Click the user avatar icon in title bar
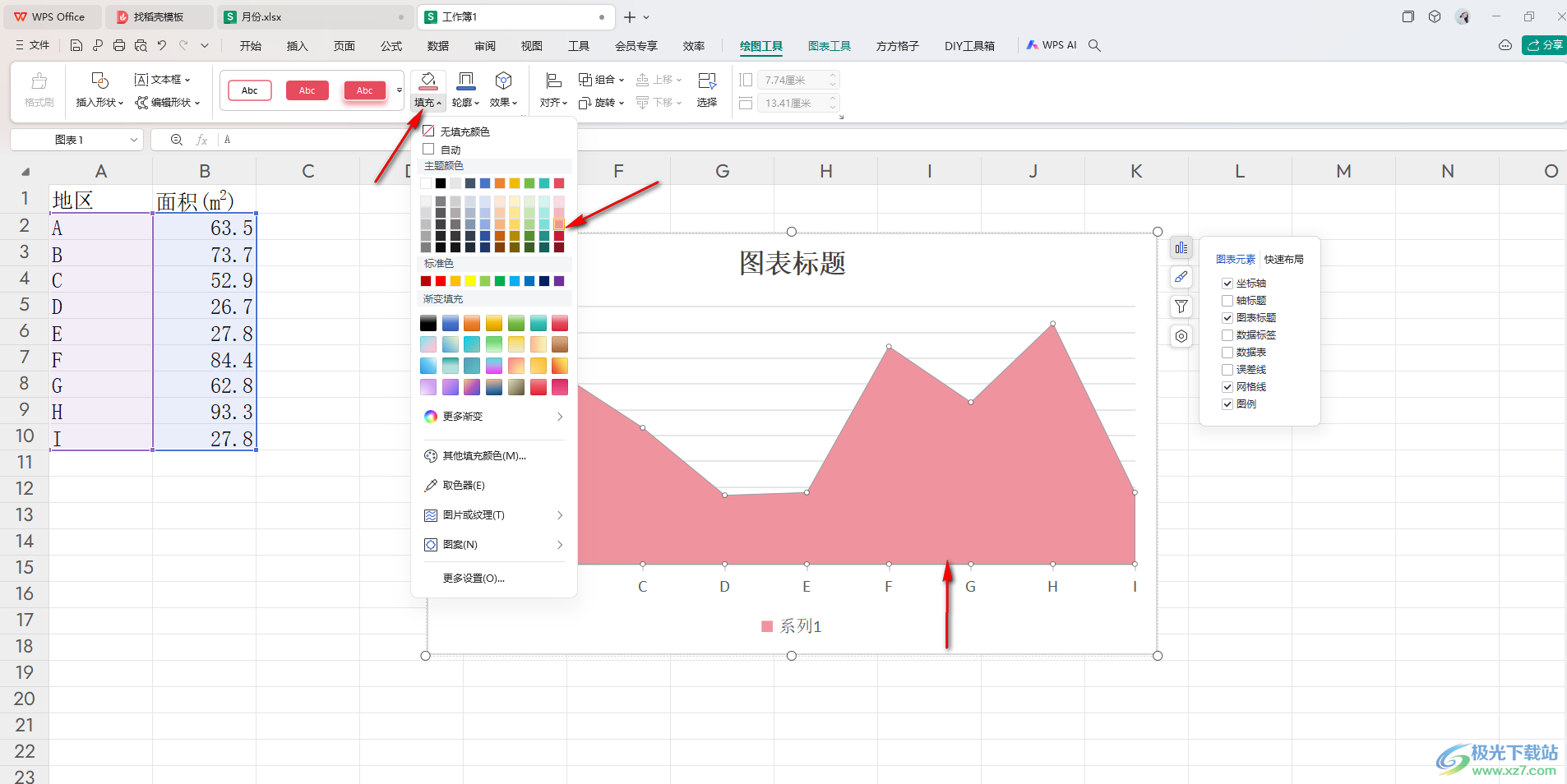Image resolution: width=1567 pixels, height=784 pixels. point(1463,16)
